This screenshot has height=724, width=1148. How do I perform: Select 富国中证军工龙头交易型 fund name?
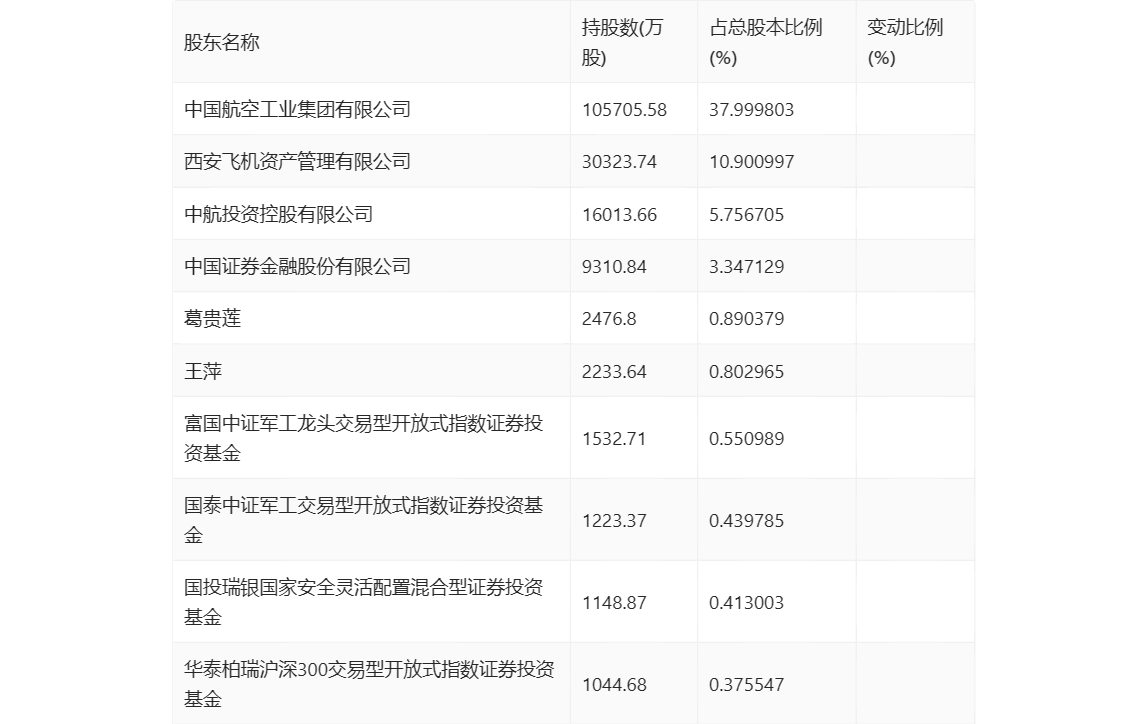[363, 438]
